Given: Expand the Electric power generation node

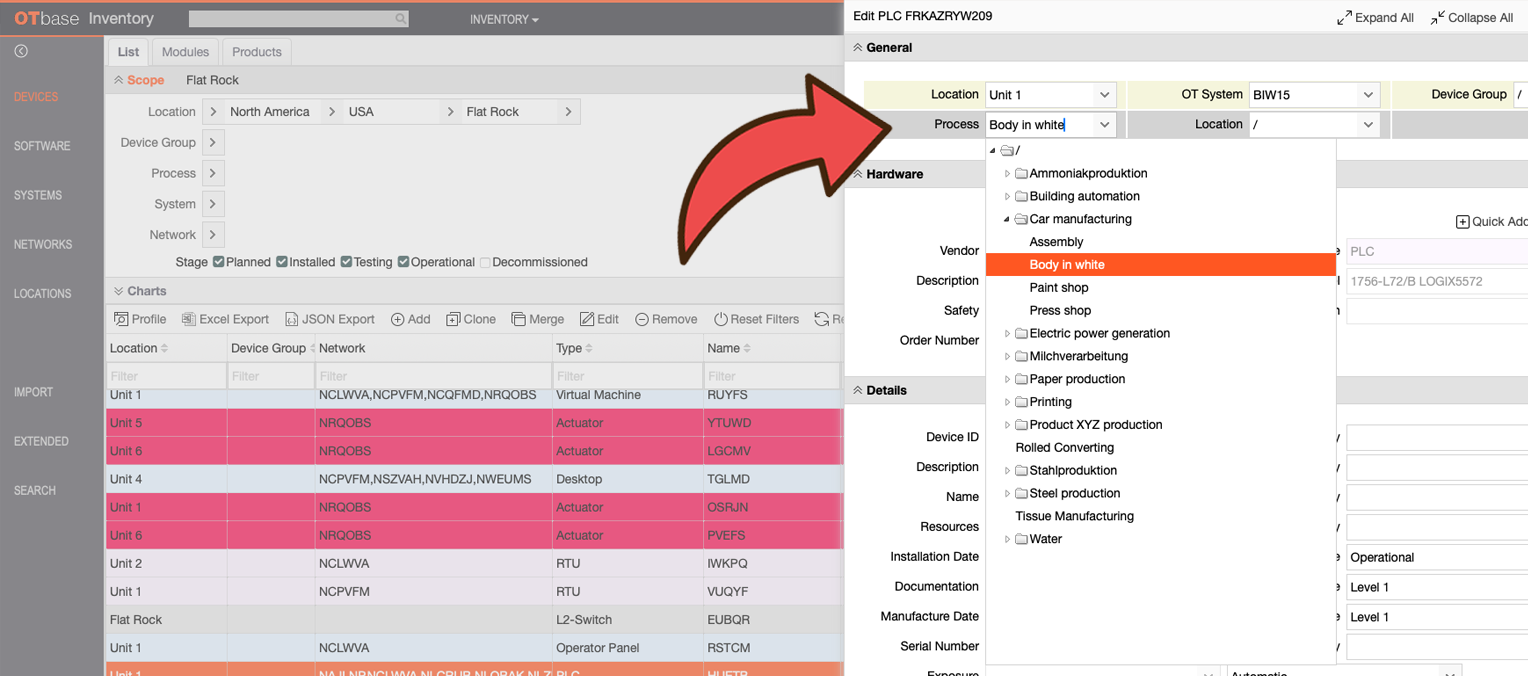Looking at the screenshot, I should coord(1007,333).
